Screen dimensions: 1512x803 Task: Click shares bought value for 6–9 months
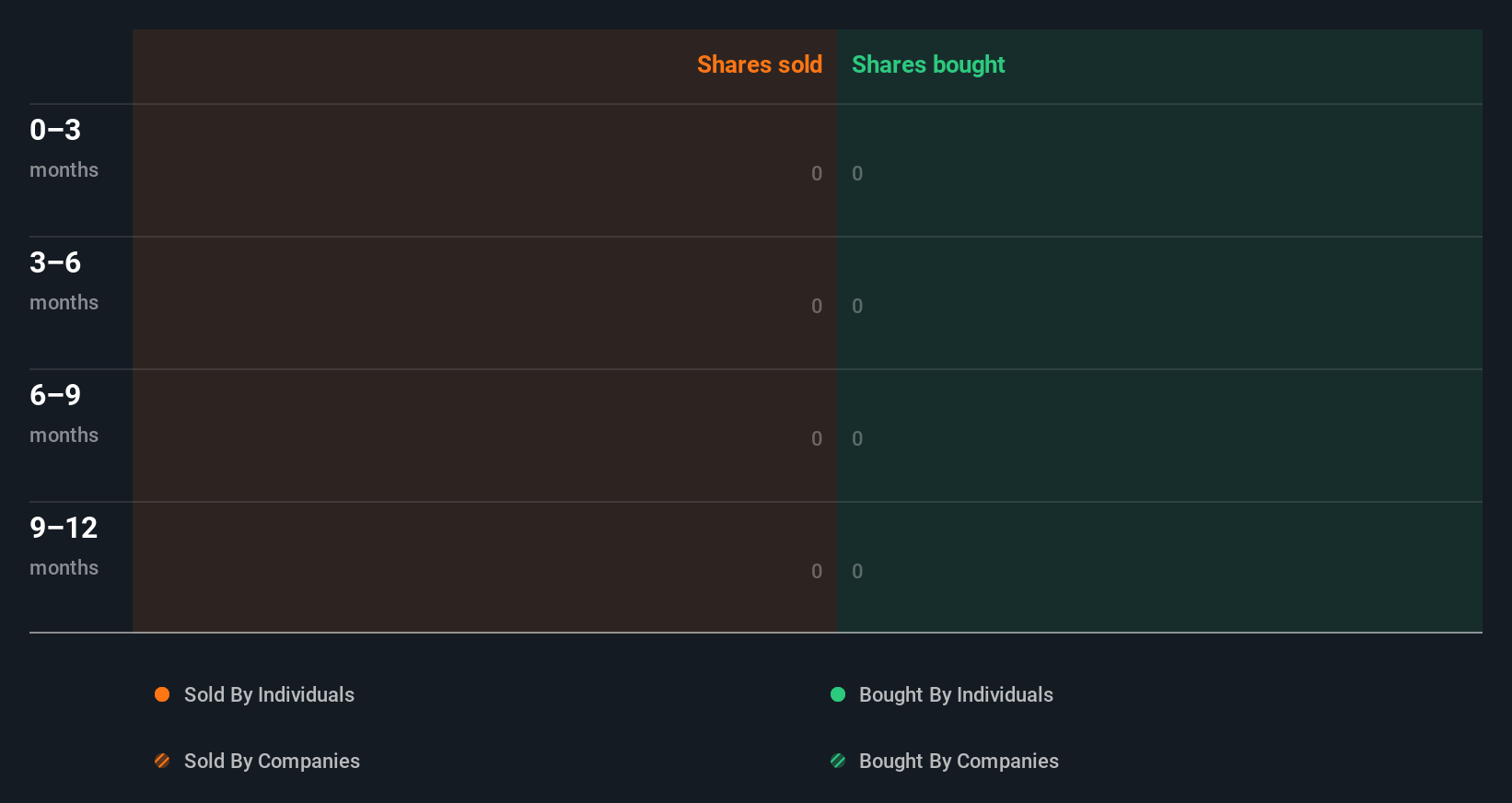coord(857,438)
